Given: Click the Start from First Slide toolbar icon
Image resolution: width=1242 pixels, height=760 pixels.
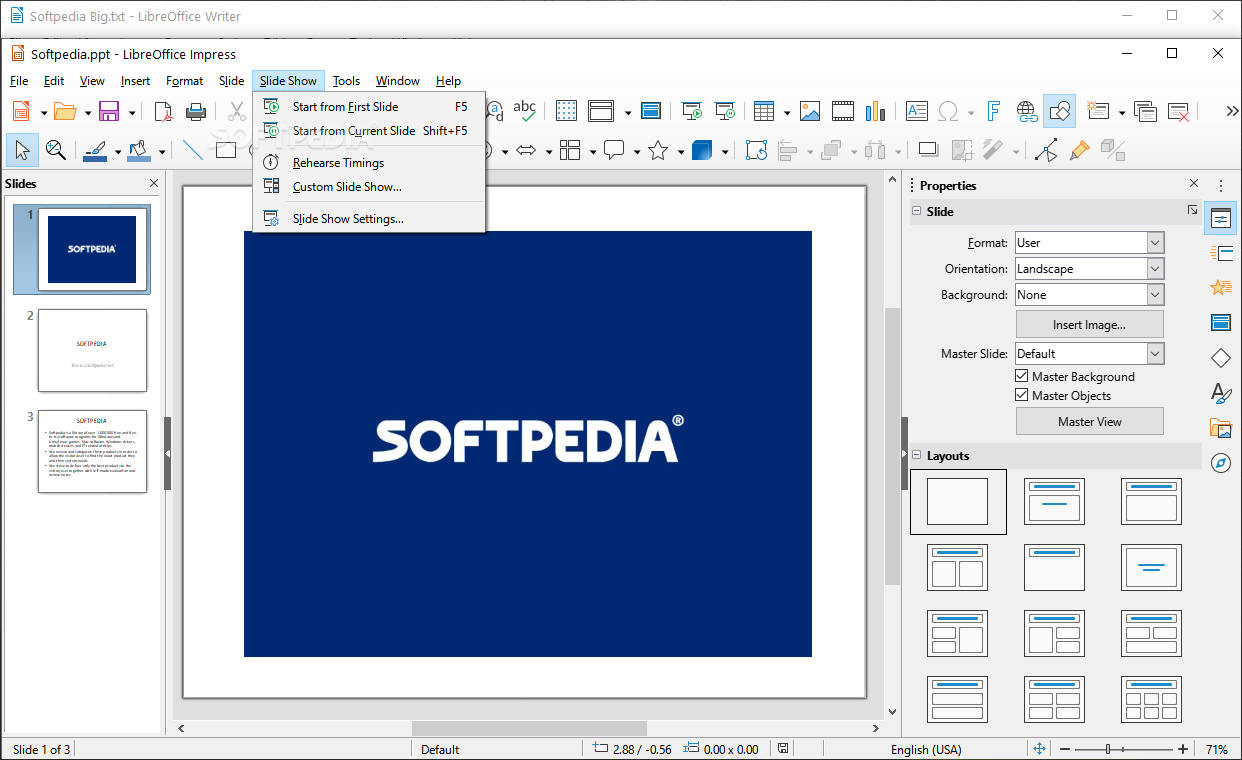Looking at the screenshot, I should (691, 111).
